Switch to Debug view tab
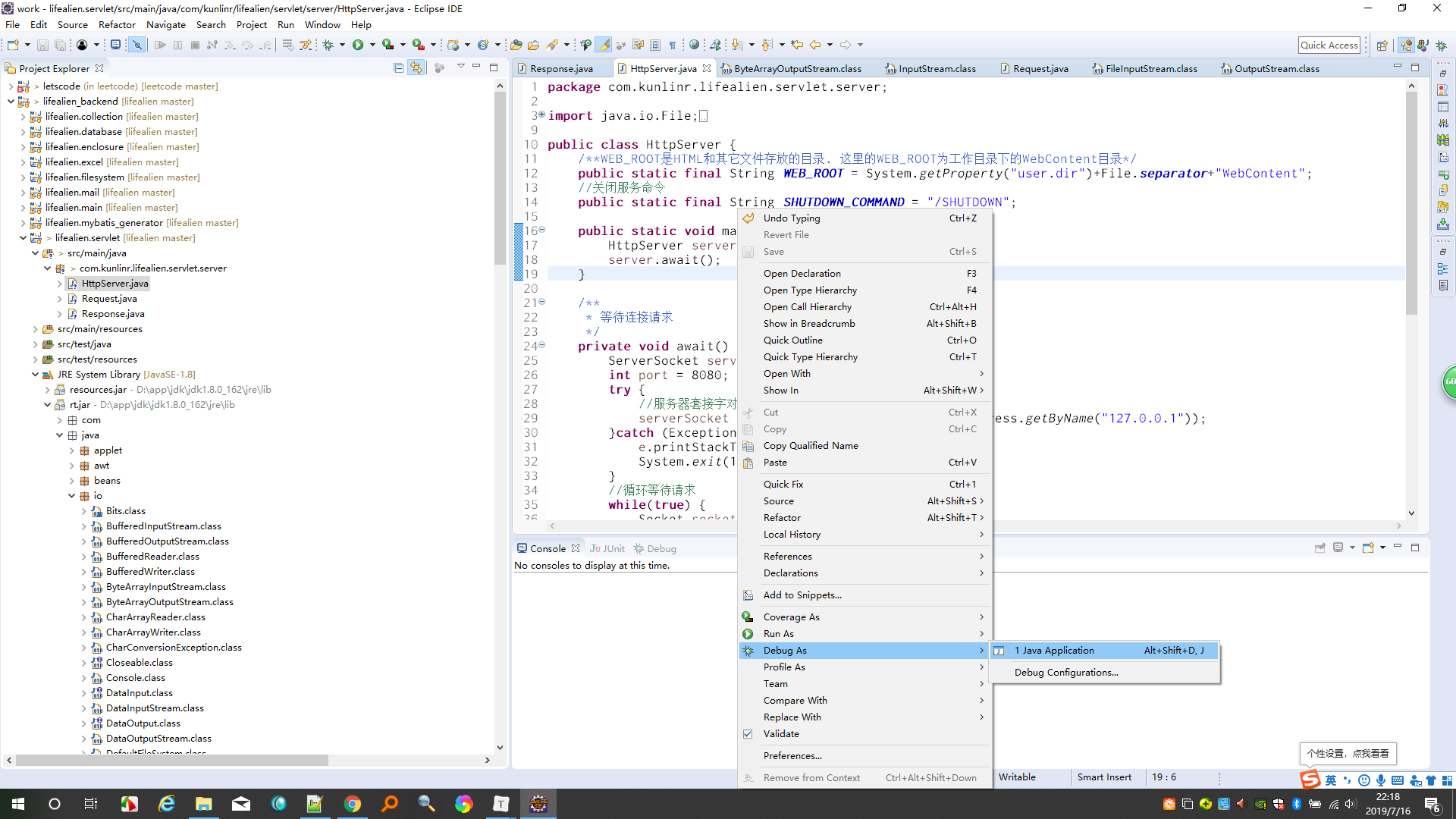 tap(655, 548)
